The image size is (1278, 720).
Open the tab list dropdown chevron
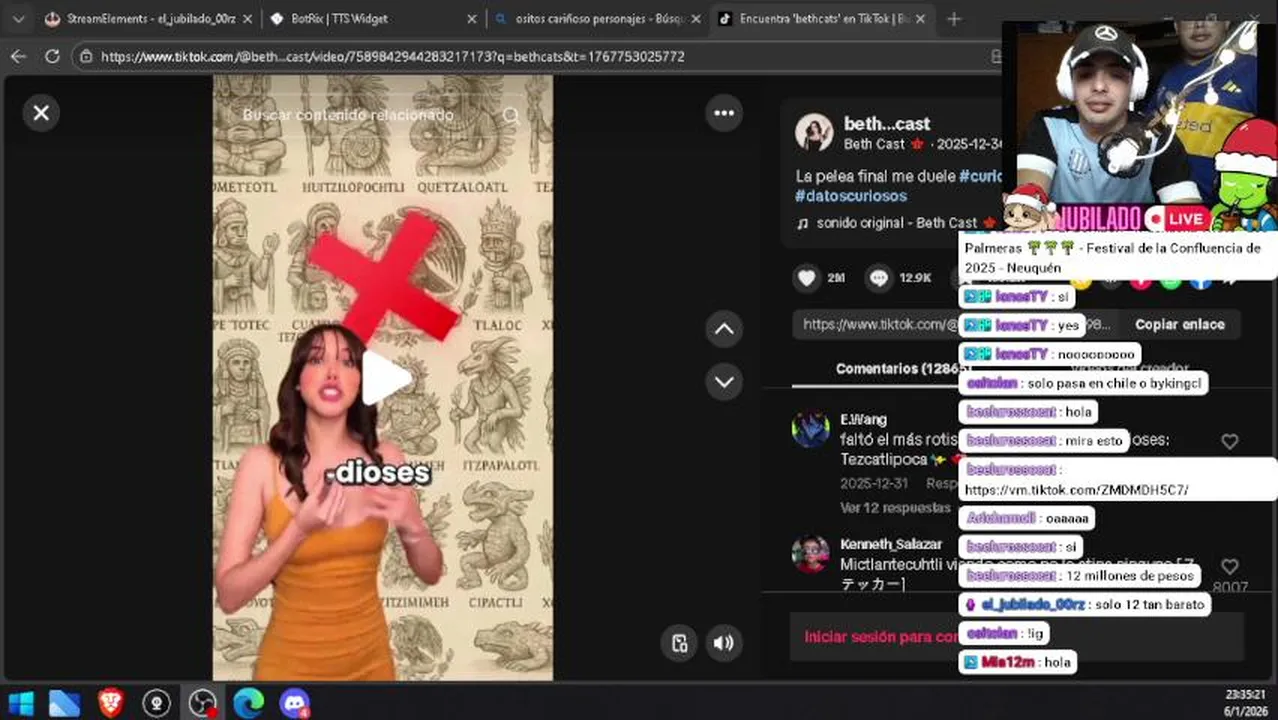18,19
